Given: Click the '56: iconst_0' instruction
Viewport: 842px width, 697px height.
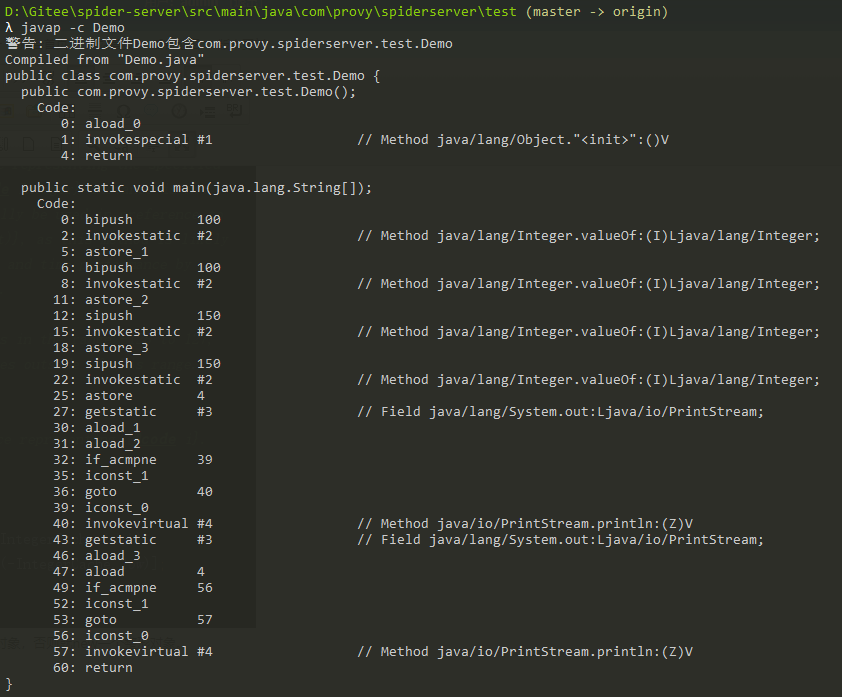Looking at the screenshot, I should click(x=100, y=636).
